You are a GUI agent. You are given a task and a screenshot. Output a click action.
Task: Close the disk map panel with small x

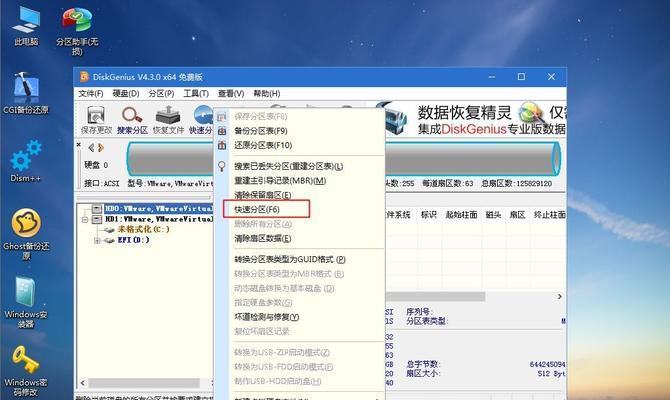79,145
